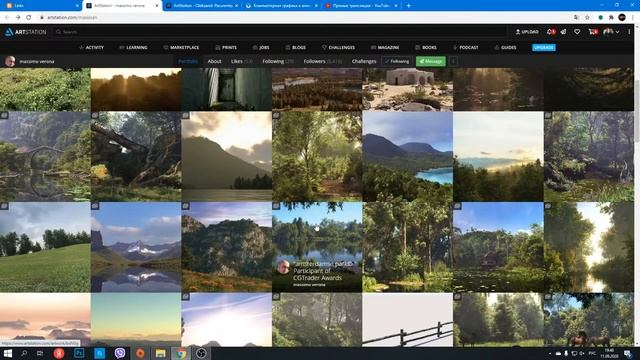Click the green Message button
Image resolution: width=640 pixels, height=360 pixels.
[431, 61]
